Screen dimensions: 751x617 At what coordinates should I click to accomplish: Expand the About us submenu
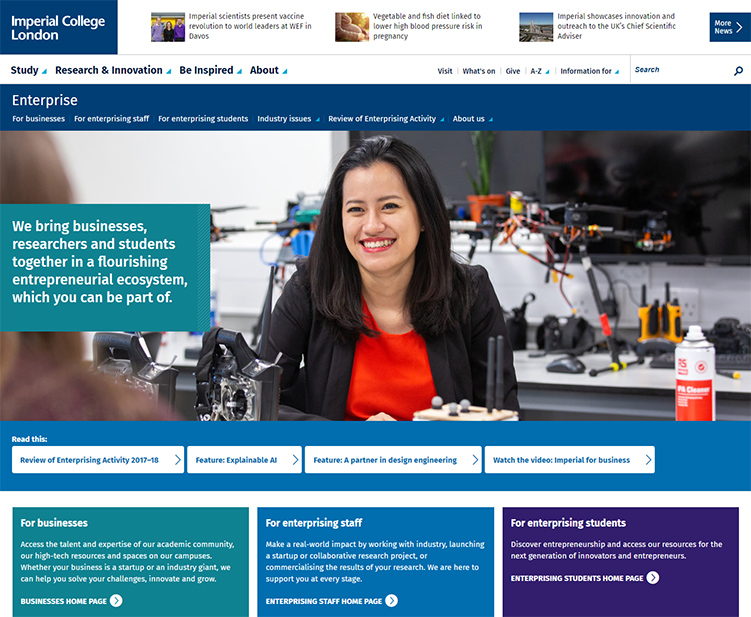473,119
